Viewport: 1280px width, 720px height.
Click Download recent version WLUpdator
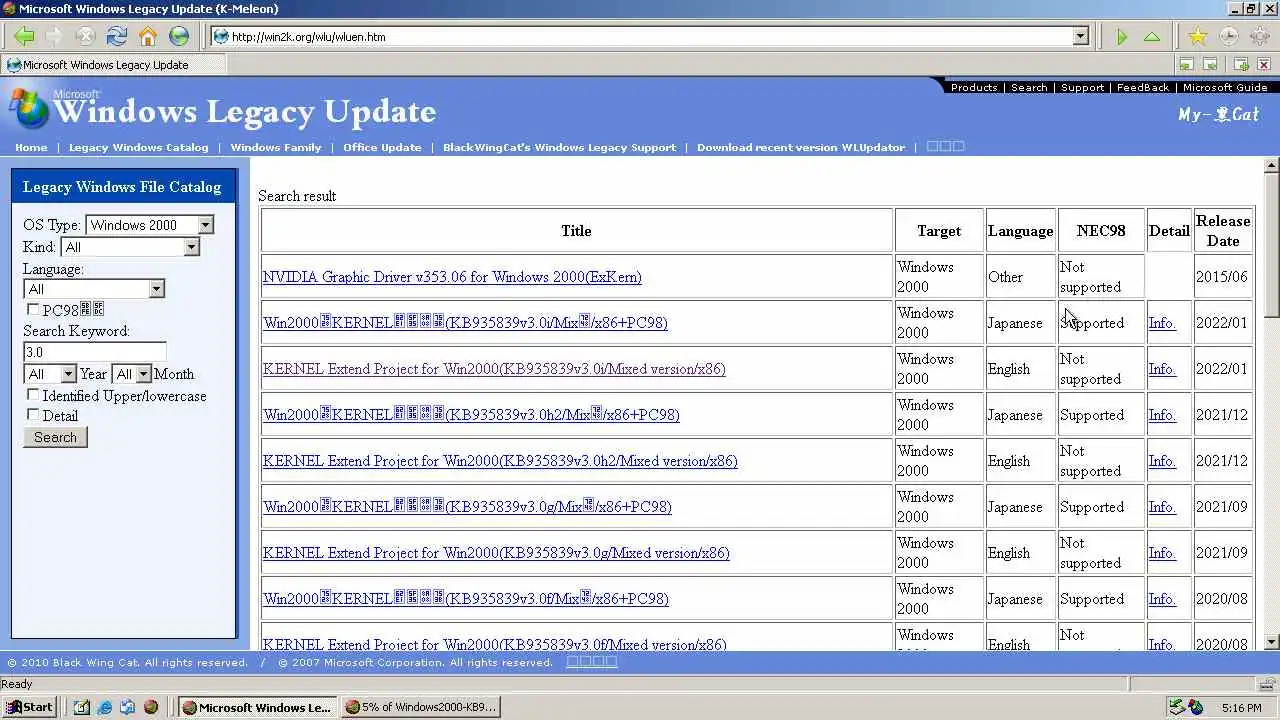[801, 147]
